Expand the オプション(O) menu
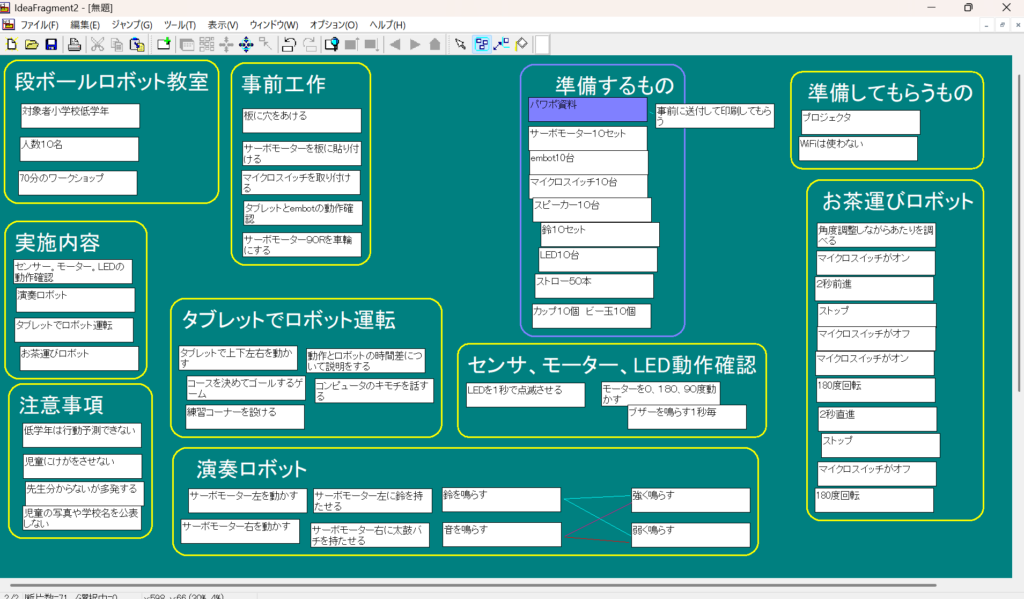This screenshot has height=599, width=1024. point(334,24)
